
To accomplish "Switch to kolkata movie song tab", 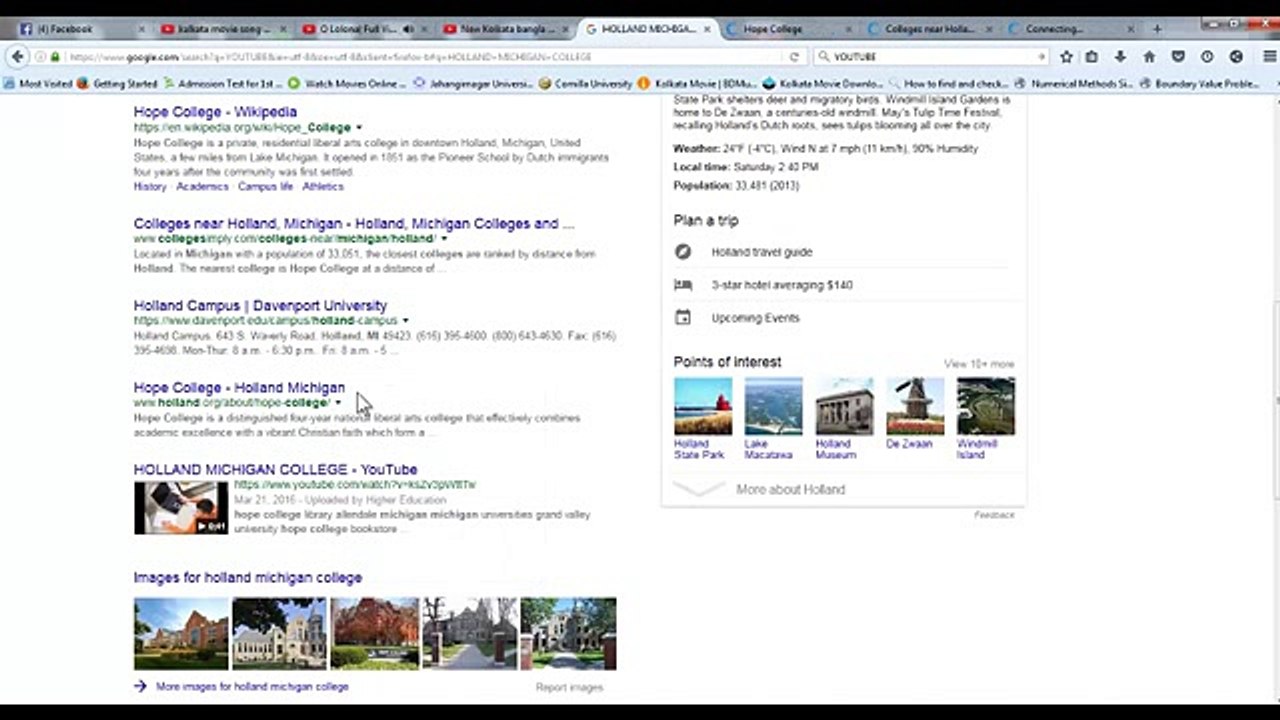I will pyautogui.click(x=222, y=29).
